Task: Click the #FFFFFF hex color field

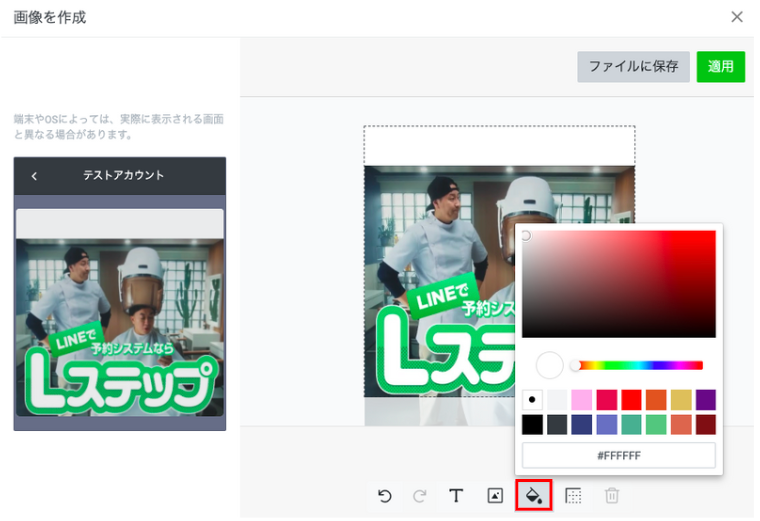Action: (618, 456)
